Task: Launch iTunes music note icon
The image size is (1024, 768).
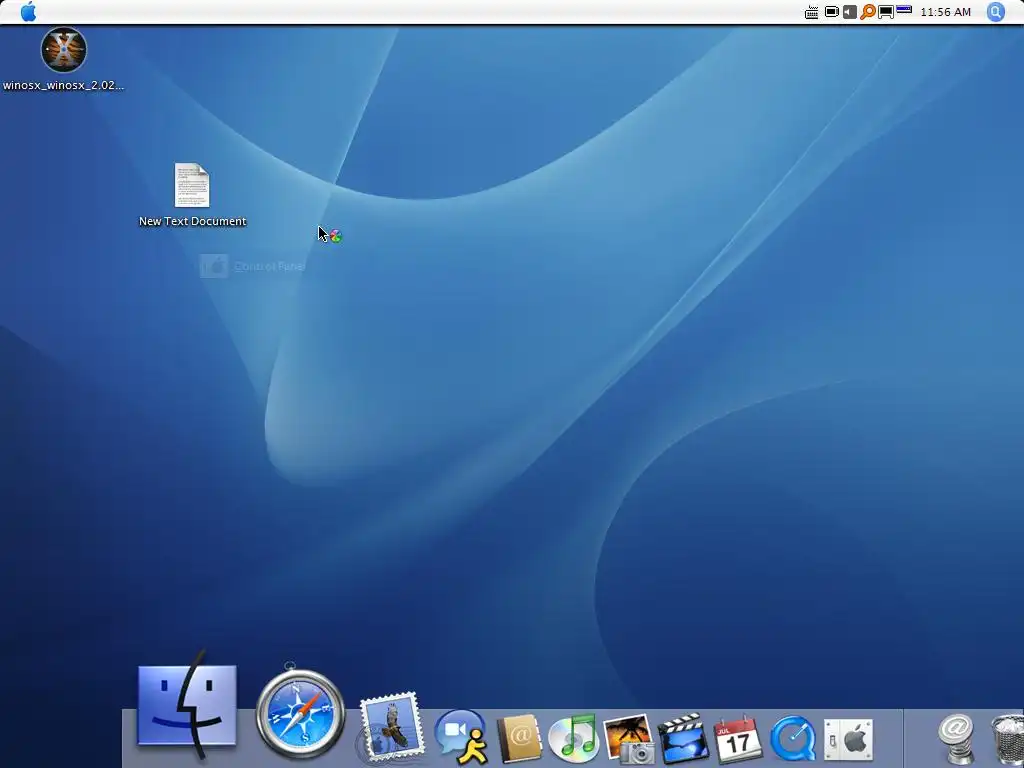Action: click(573, 739)
